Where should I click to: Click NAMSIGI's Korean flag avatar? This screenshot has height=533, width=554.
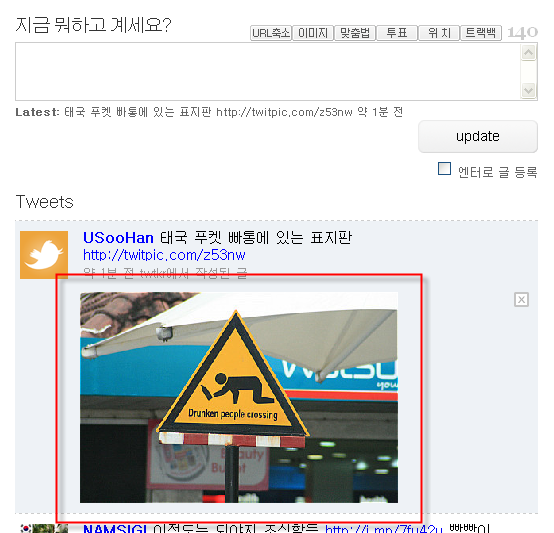tap(44, 529)
